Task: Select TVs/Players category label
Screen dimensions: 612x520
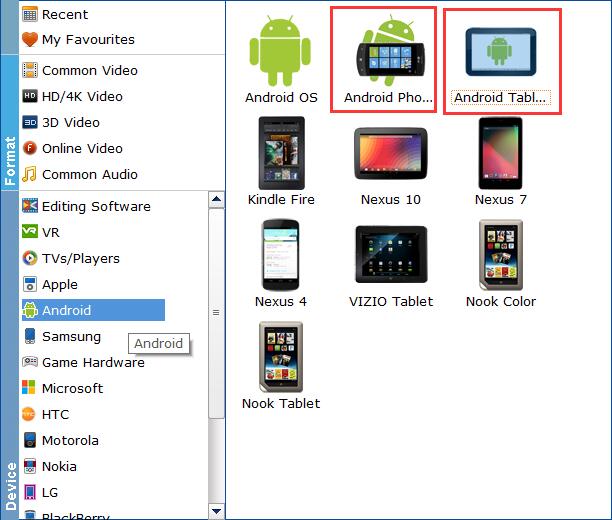Action: point(81,258)
